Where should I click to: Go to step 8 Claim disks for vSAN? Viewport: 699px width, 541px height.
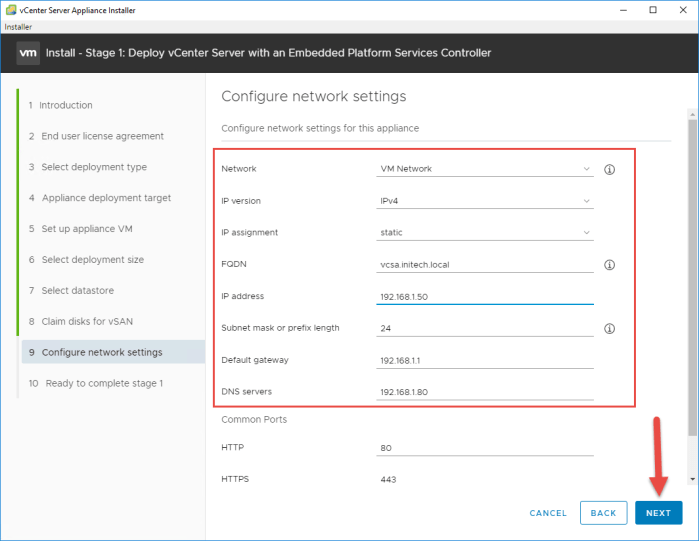[x=81, y=321]
